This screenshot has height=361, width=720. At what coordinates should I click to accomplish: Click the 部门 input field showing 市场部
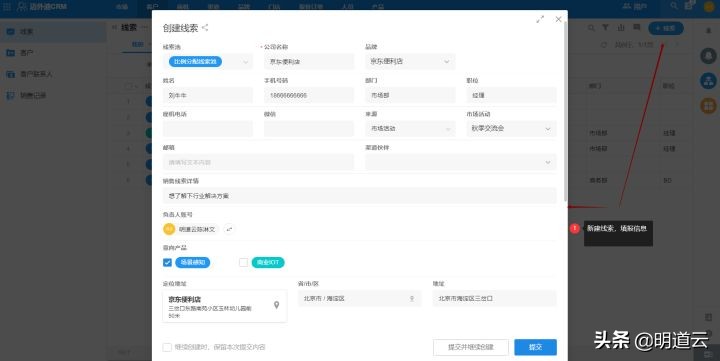[410, 96]
